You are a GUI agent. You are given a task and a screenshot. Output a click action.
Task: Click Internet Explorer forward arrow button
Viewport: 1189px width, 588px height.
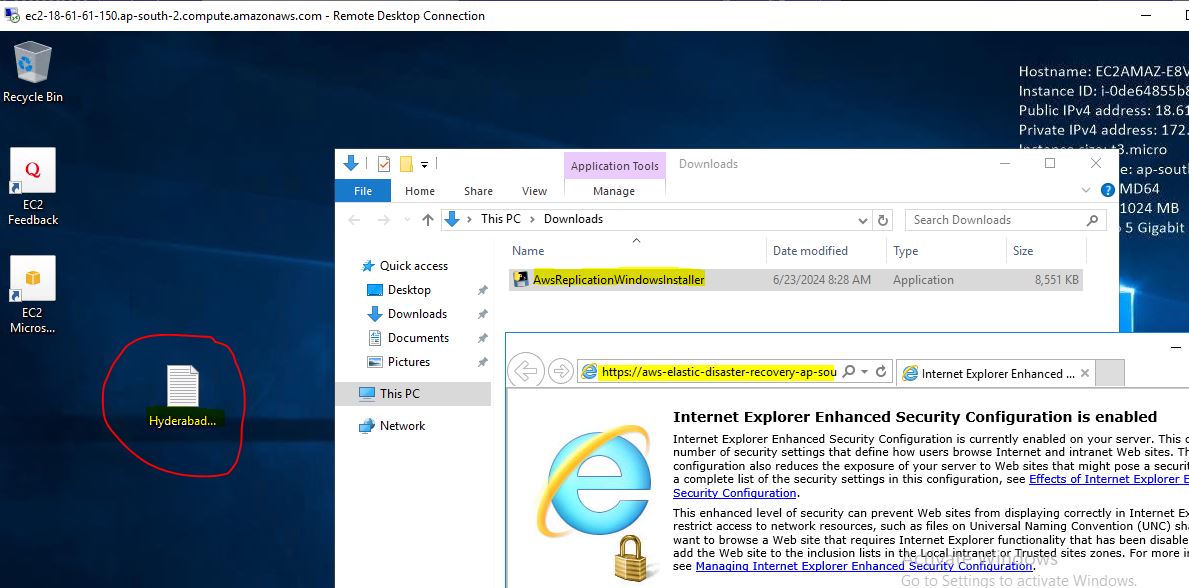pyautogui.click(x=560, y=372)
